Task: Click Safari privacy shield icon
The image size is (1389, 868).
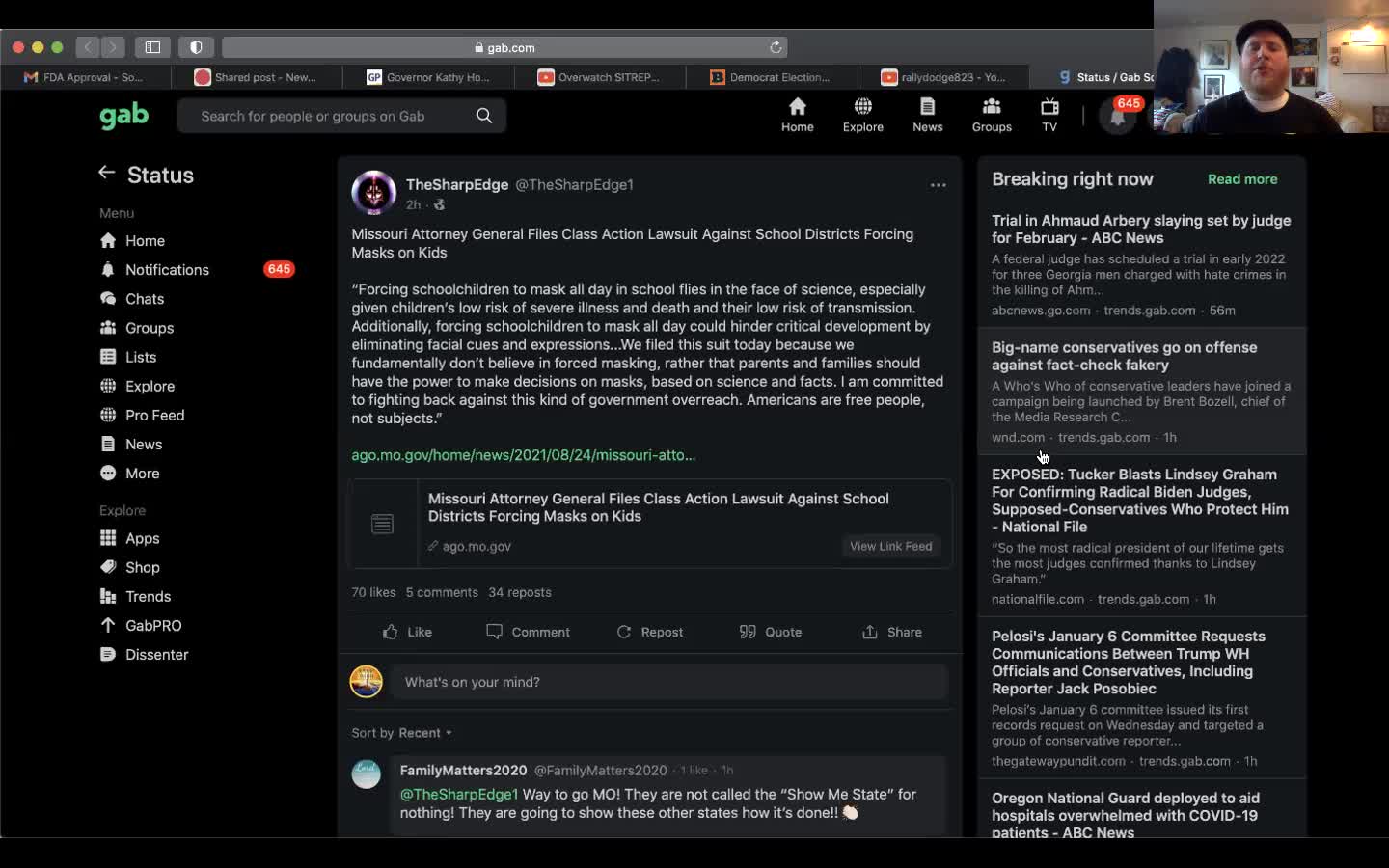Action: pos(196,46)
